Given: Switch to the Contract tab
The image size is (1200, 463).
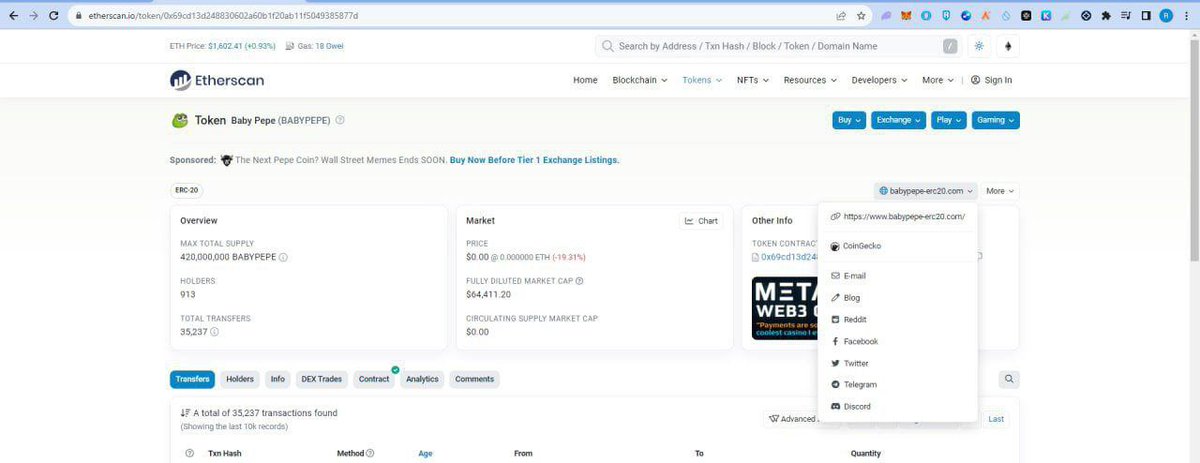Looking at the screenshot, I should (374, 379).
